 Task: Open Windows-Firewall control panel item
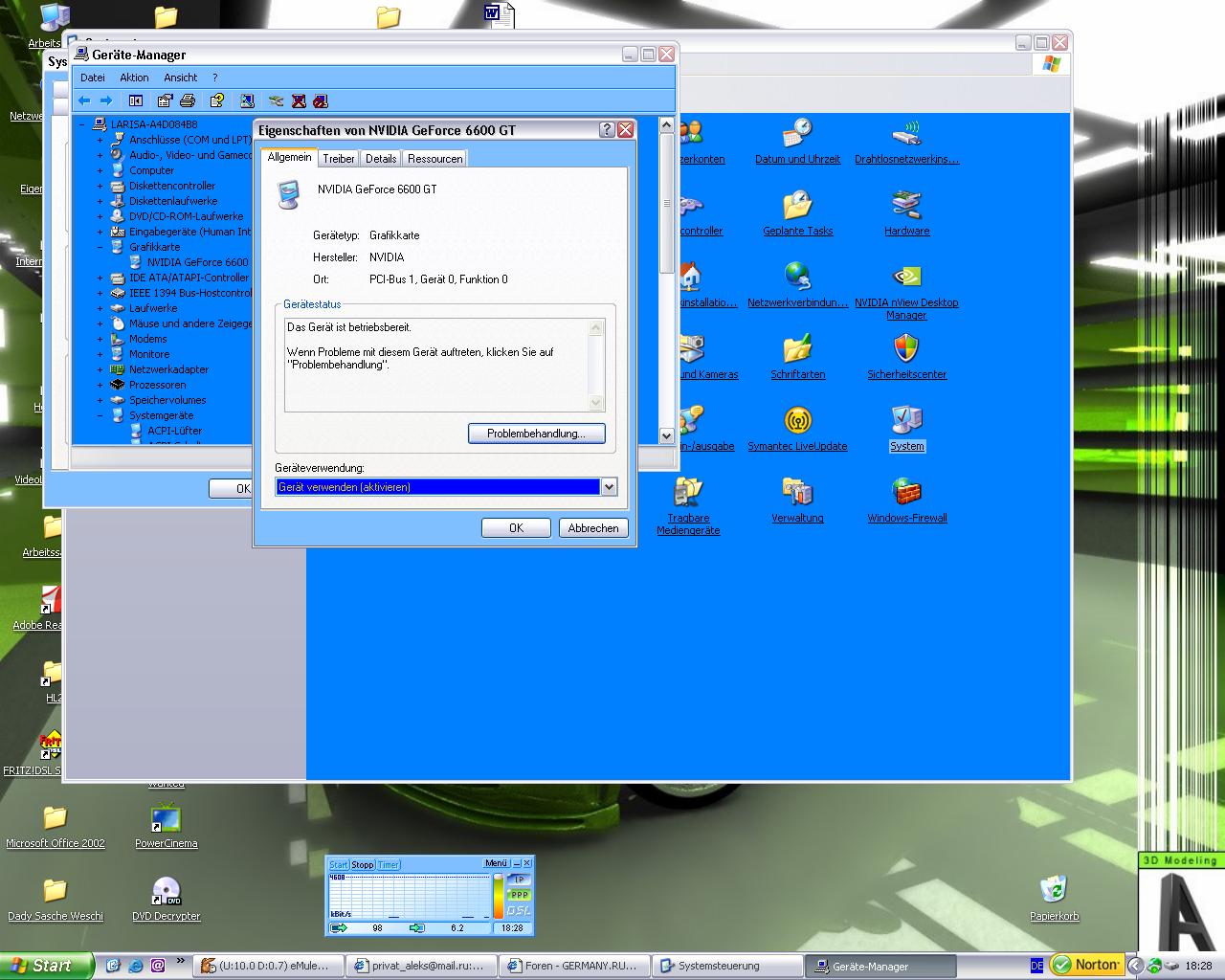(x=906, y=501)
